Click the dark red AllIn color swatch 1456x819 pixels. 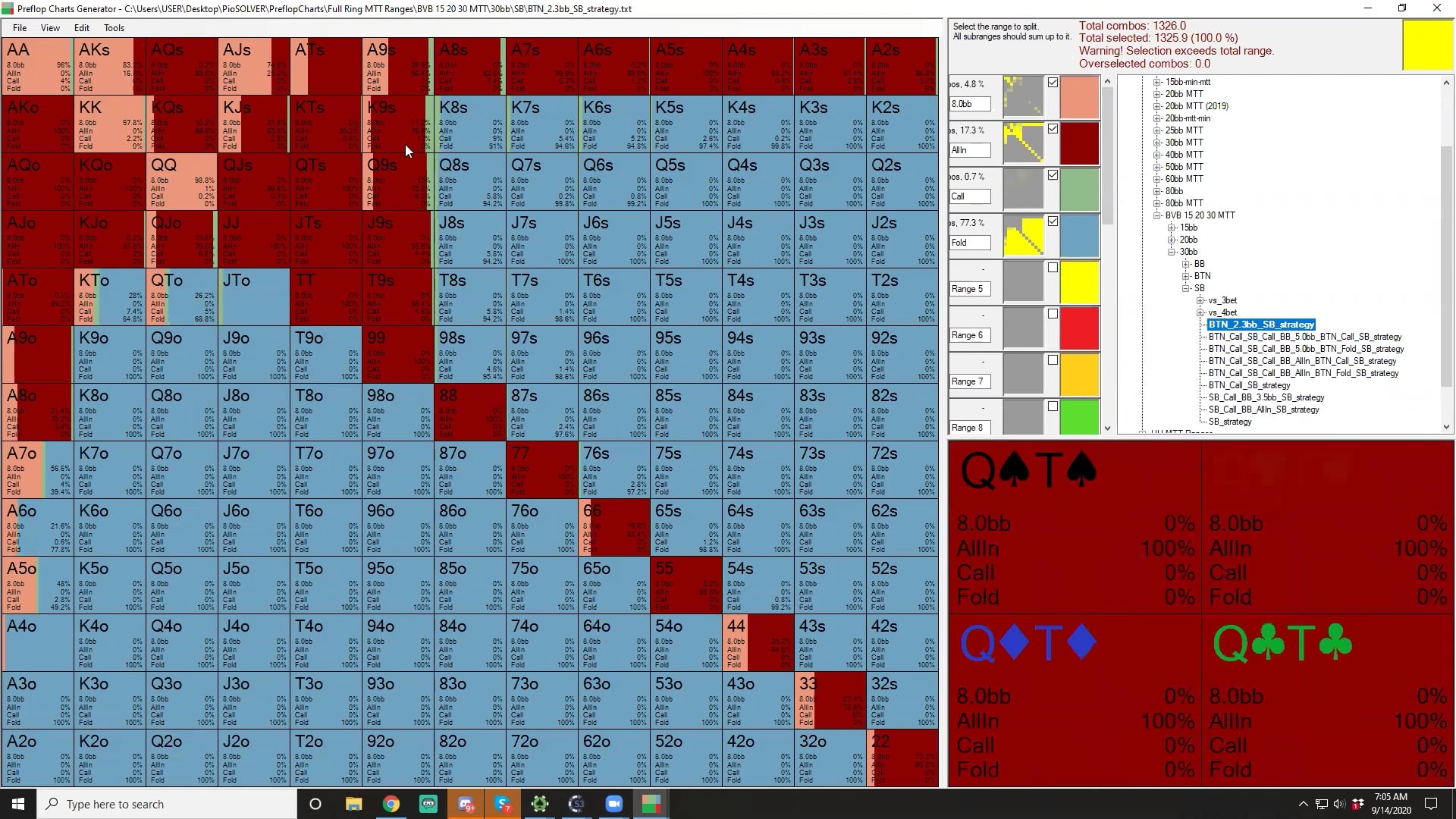point(1079,143)
